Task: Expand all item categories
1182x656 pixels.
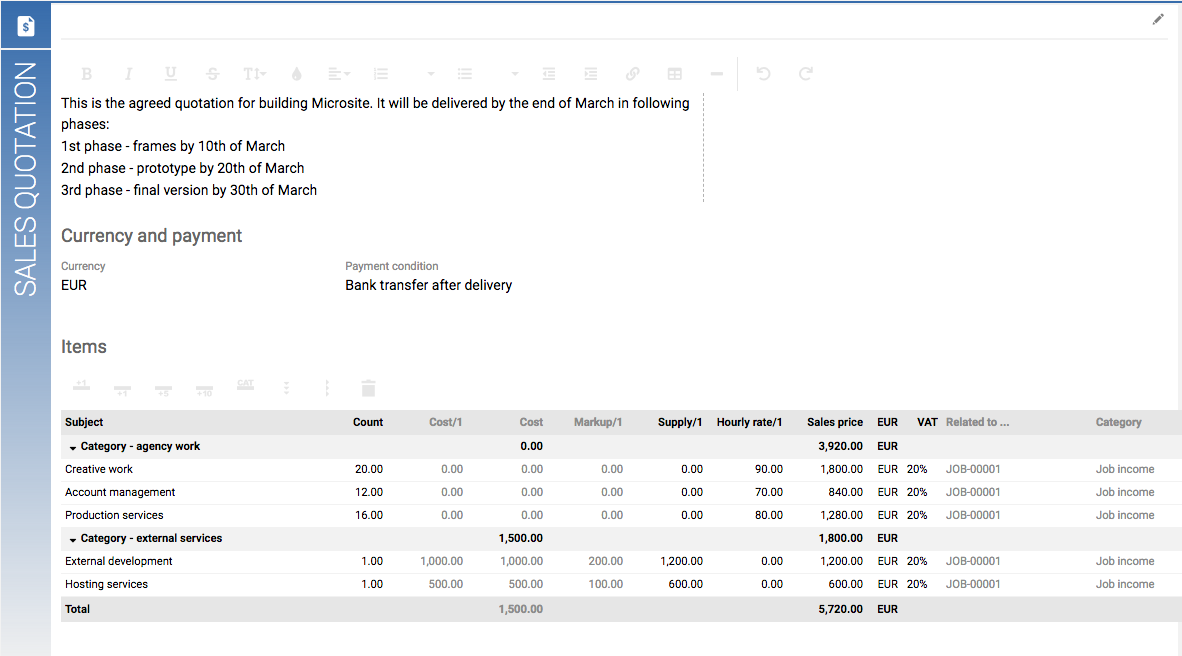Action: [286, 388]
